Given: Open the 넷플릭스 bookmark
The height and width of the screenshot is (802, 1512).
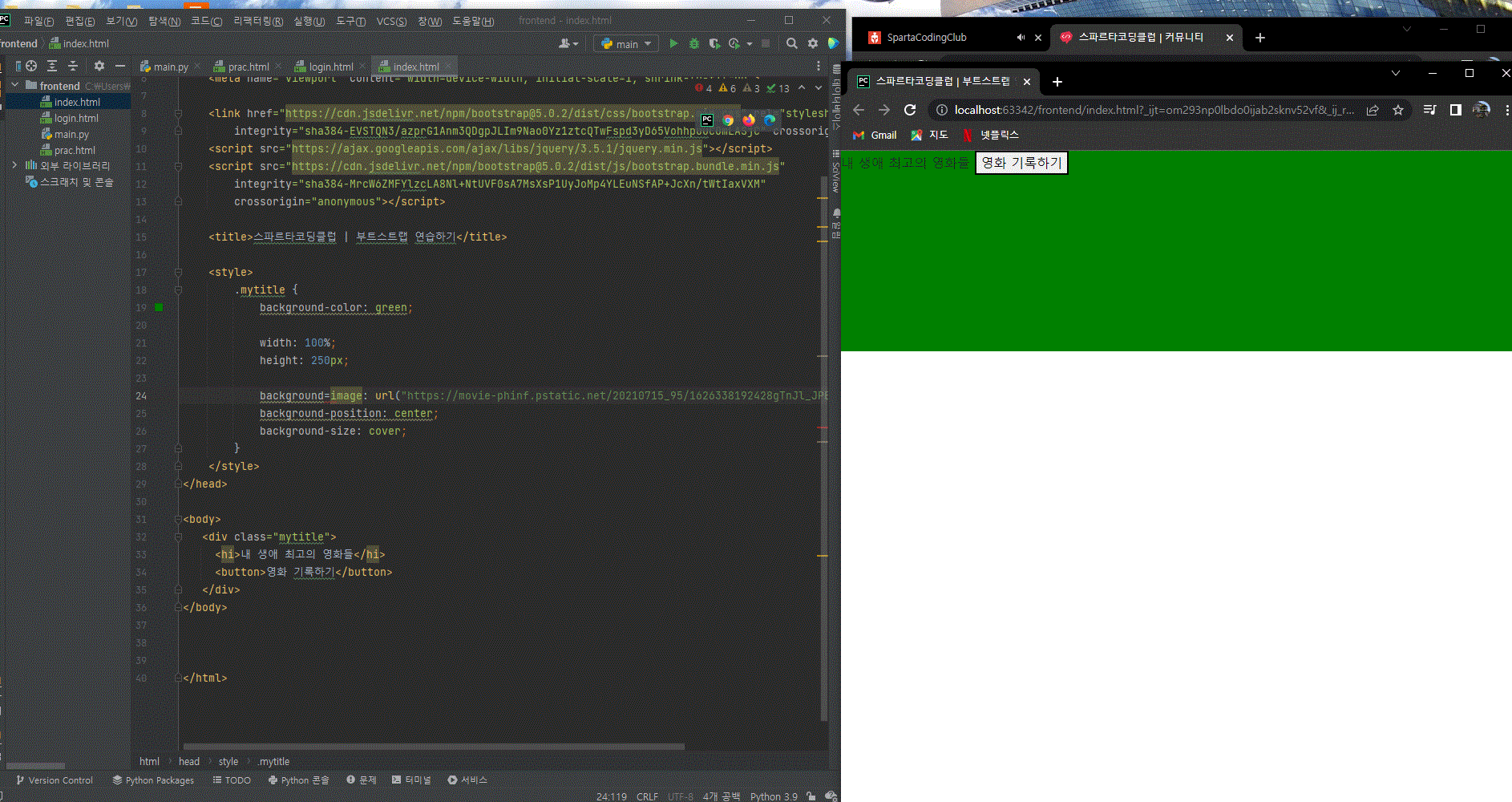Looking at the screenshot, I should click(x=990, y=135).
